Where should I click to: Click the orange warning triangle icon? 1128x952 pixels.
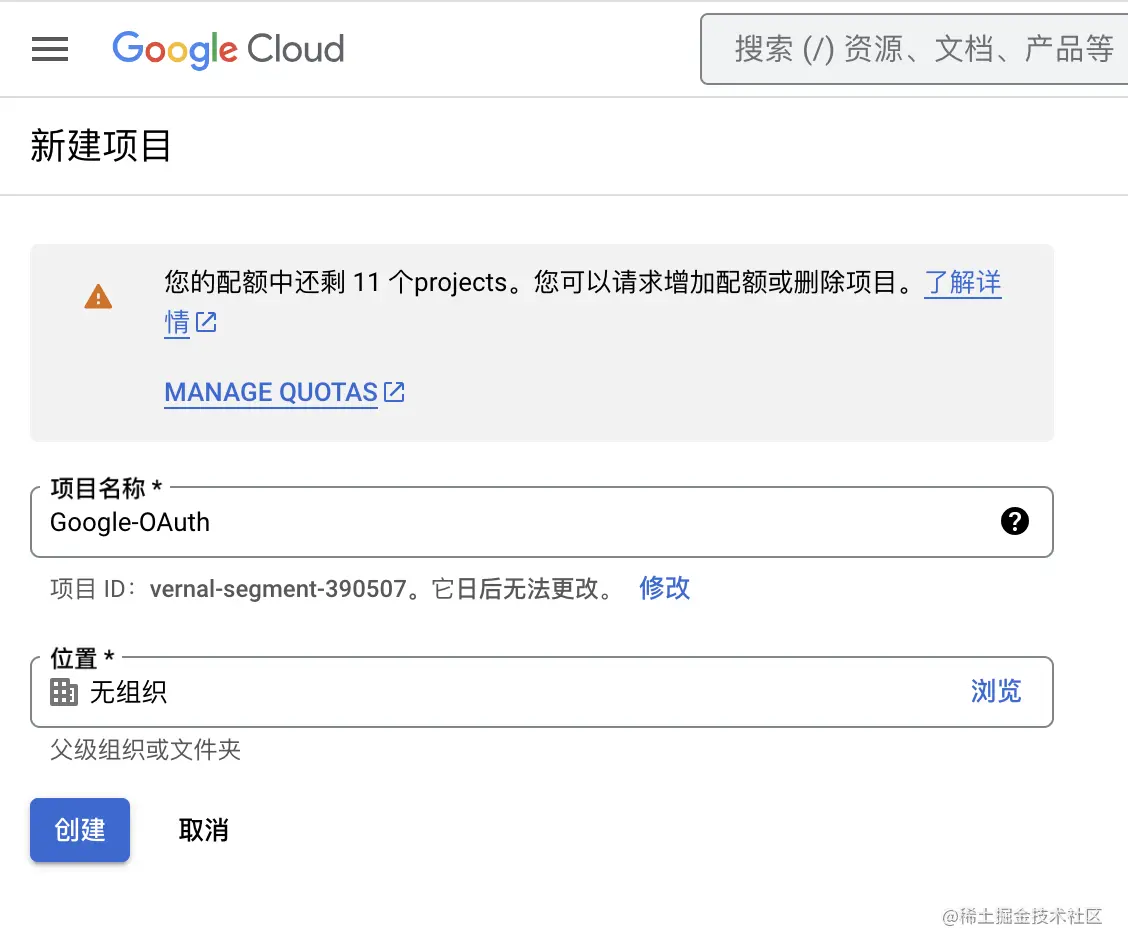[x=98, y=297]
